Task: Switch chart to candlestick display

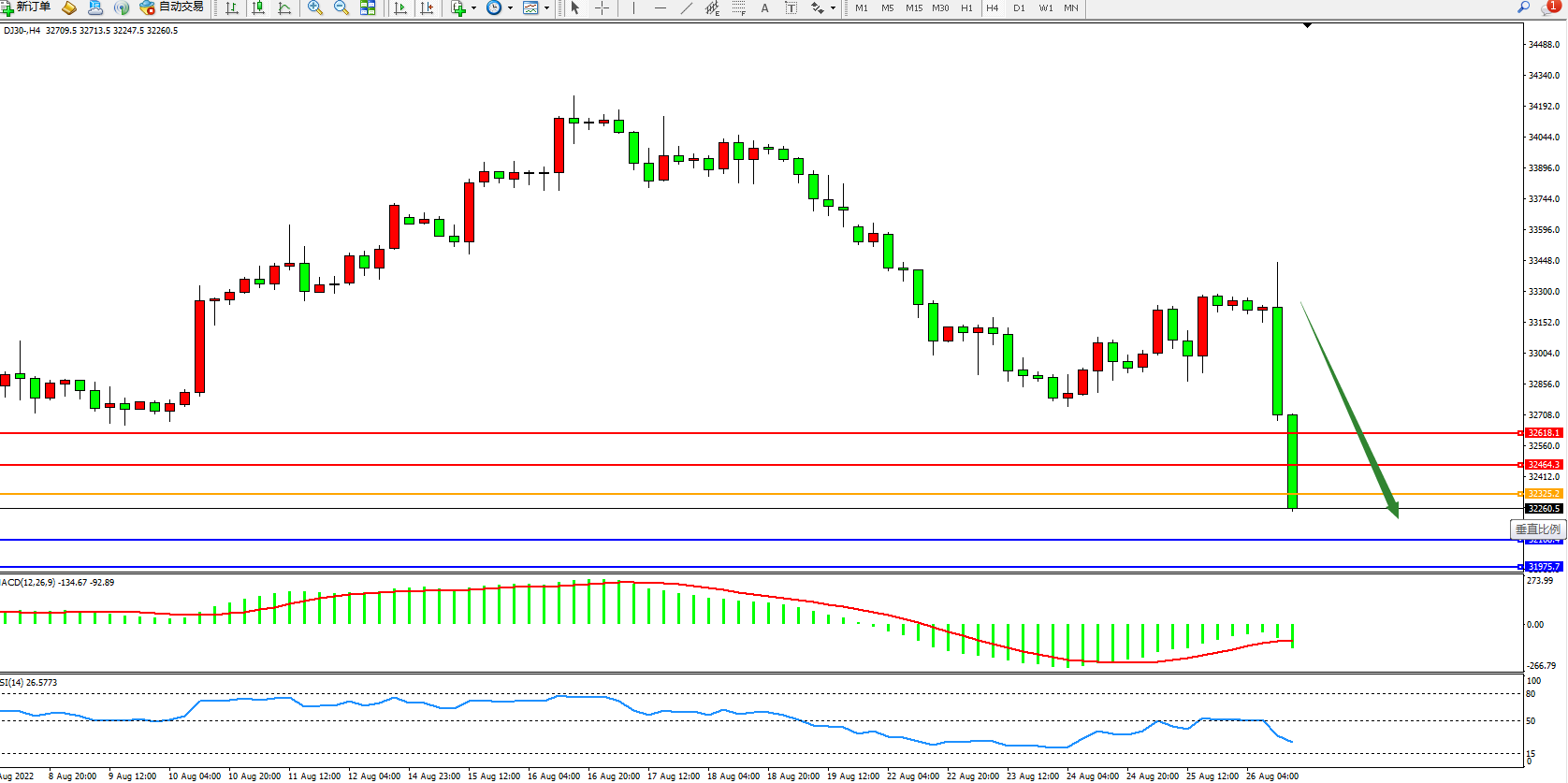Action: pos(258,7)
